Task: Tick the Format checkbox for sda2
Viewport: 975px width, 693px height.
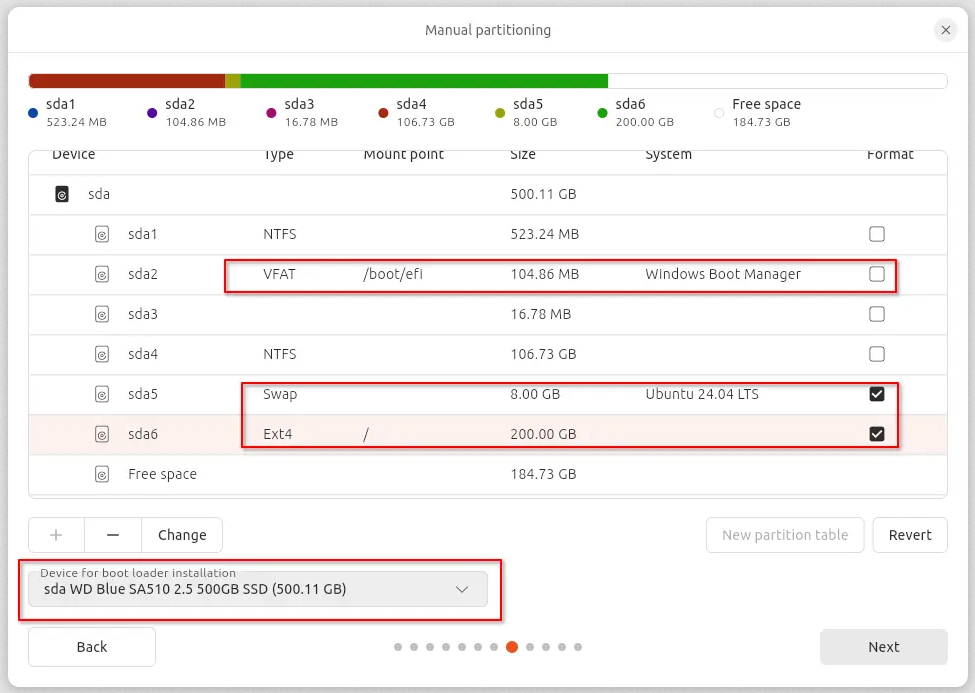Action: coord(877,274)
